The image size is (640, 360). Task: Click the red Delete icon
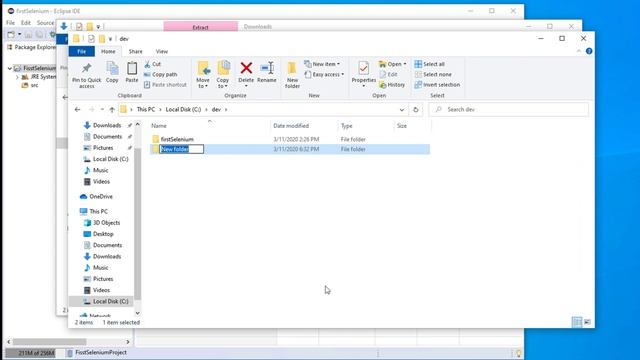click(x=246, y=68)
